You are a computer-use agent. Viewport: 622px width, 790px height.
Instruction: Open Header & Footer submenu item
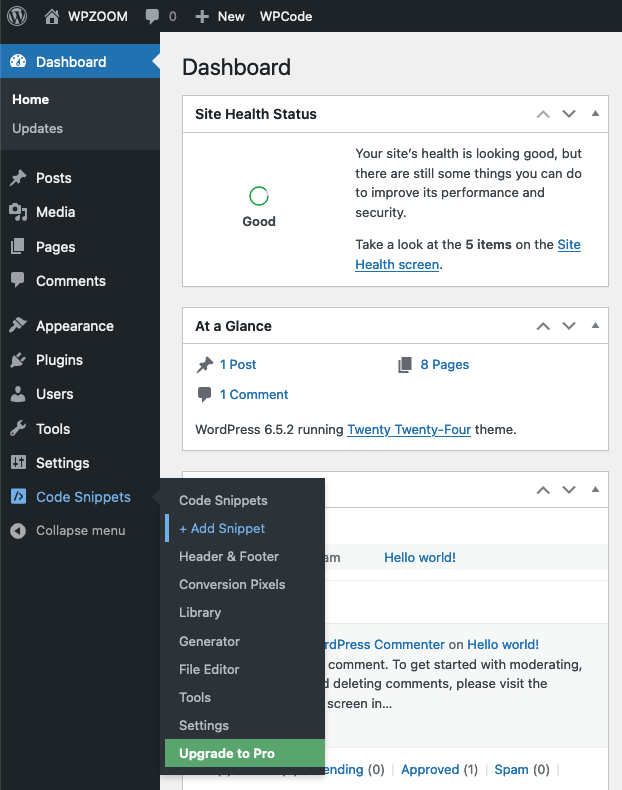(x=229, y=556)
